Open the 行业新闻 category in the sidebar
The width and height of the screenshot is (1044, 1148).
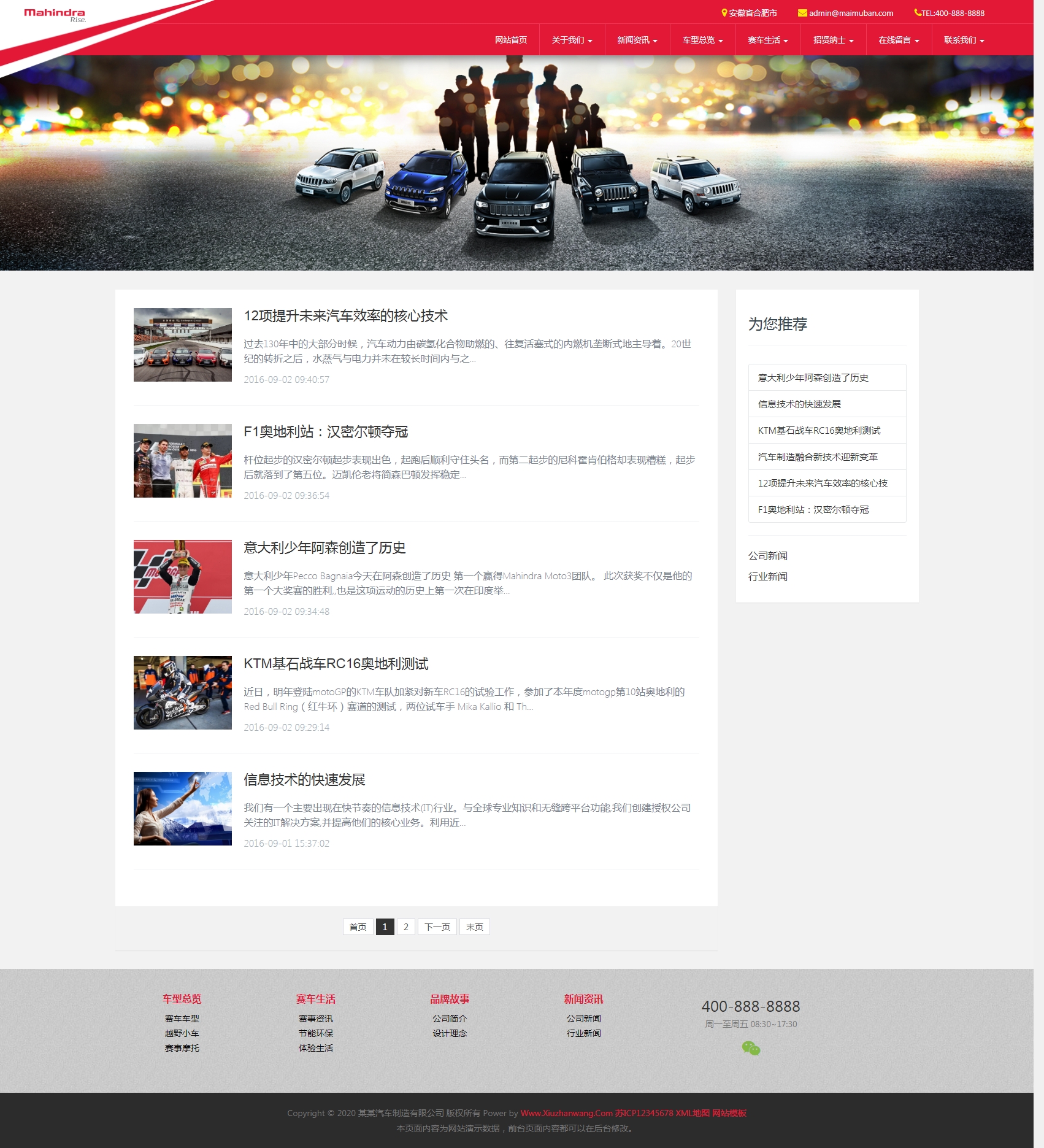tap(768, 576)
